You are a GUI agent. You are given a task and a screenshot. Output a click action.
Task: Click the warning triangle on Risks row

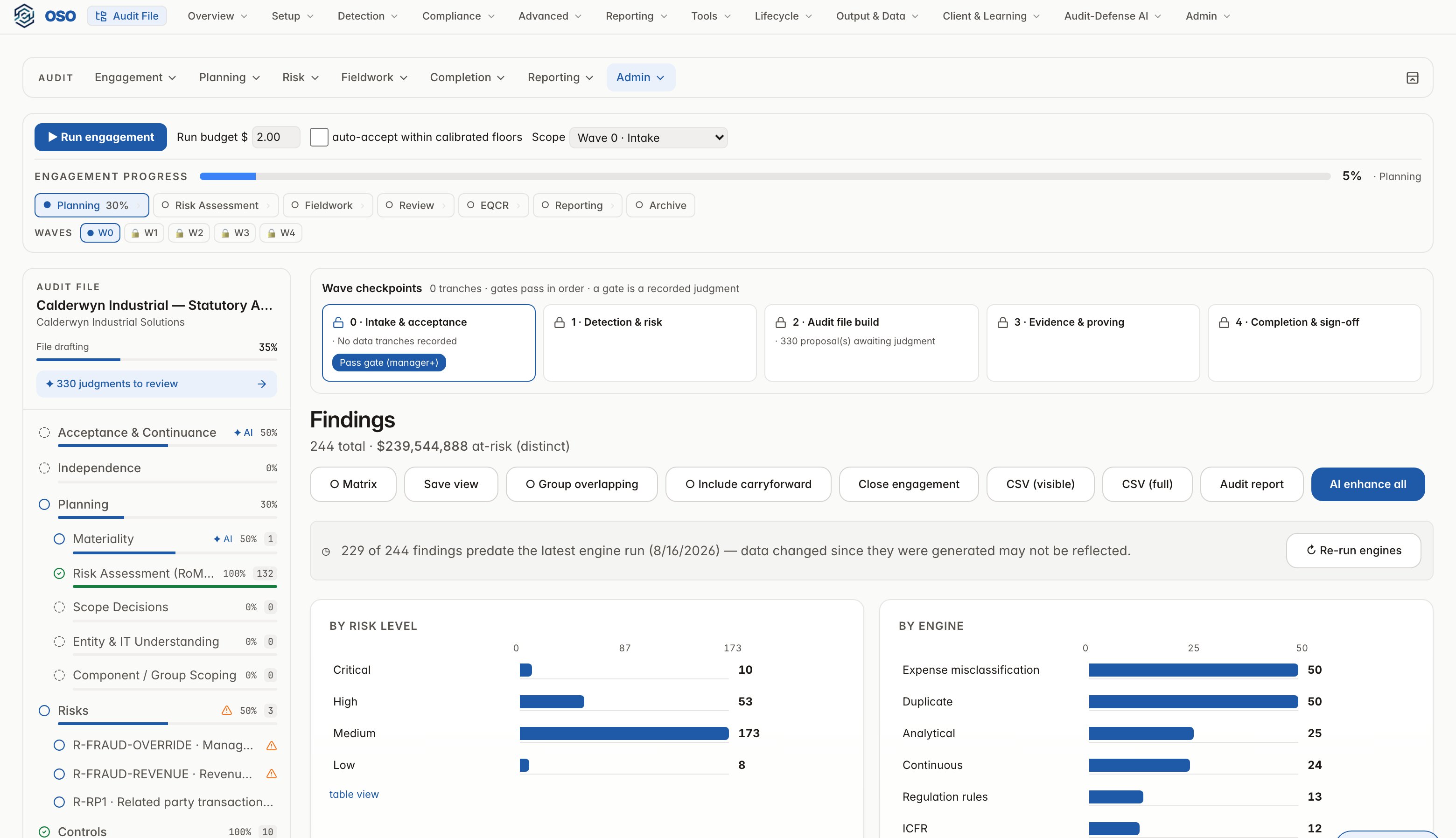[227, 710]
